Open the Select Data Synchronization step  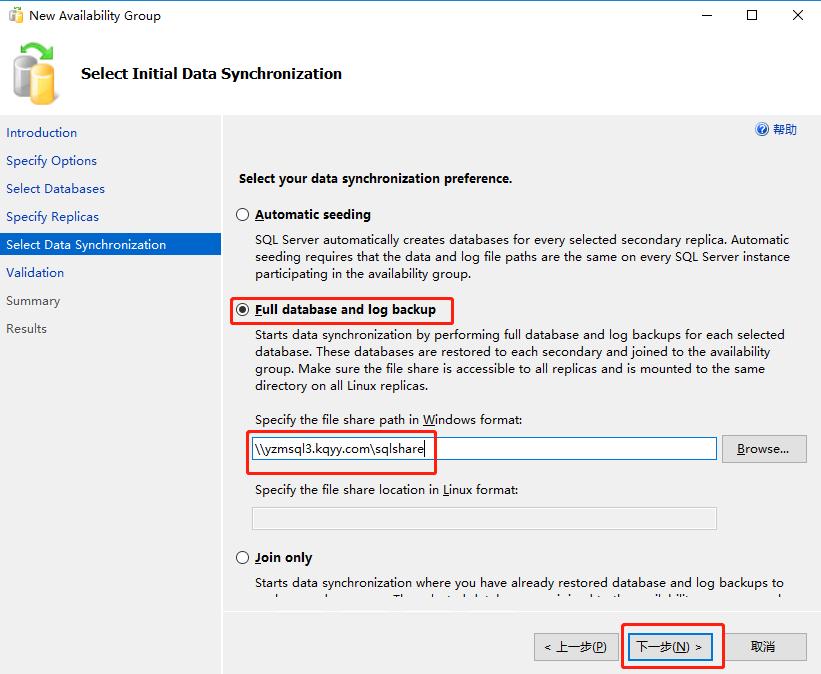pyautogui.click(x=86, y=245)
